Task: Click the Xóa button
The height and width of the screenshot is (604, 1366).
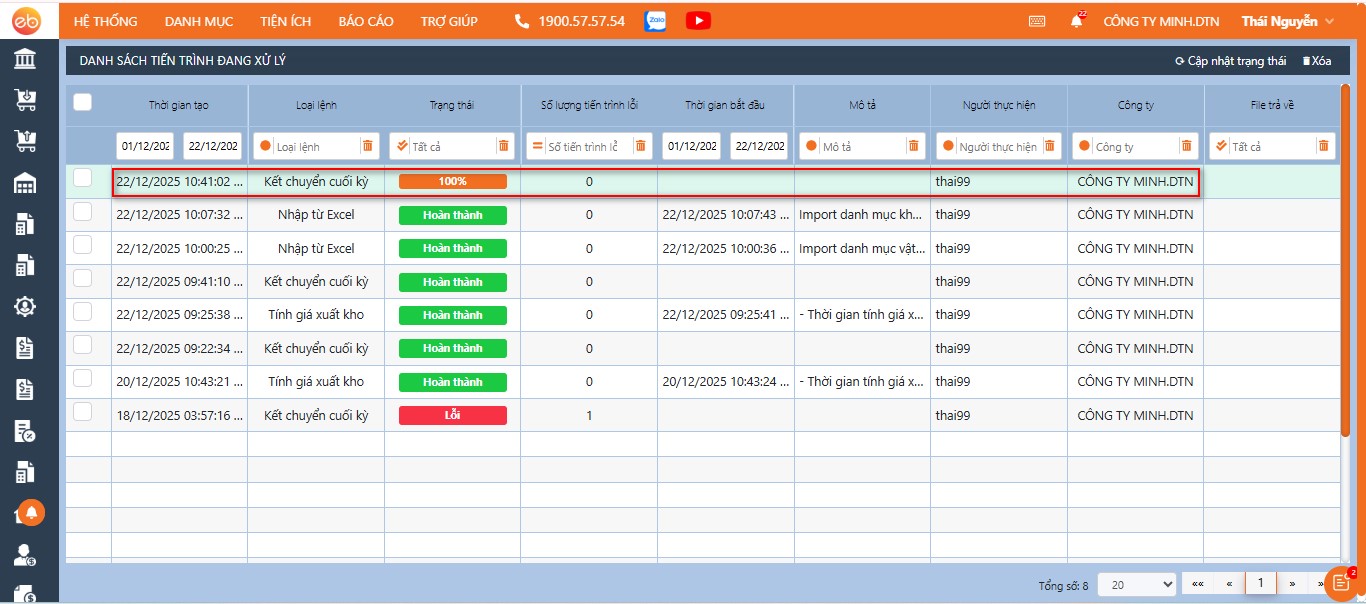Action: pos(1317,61)
